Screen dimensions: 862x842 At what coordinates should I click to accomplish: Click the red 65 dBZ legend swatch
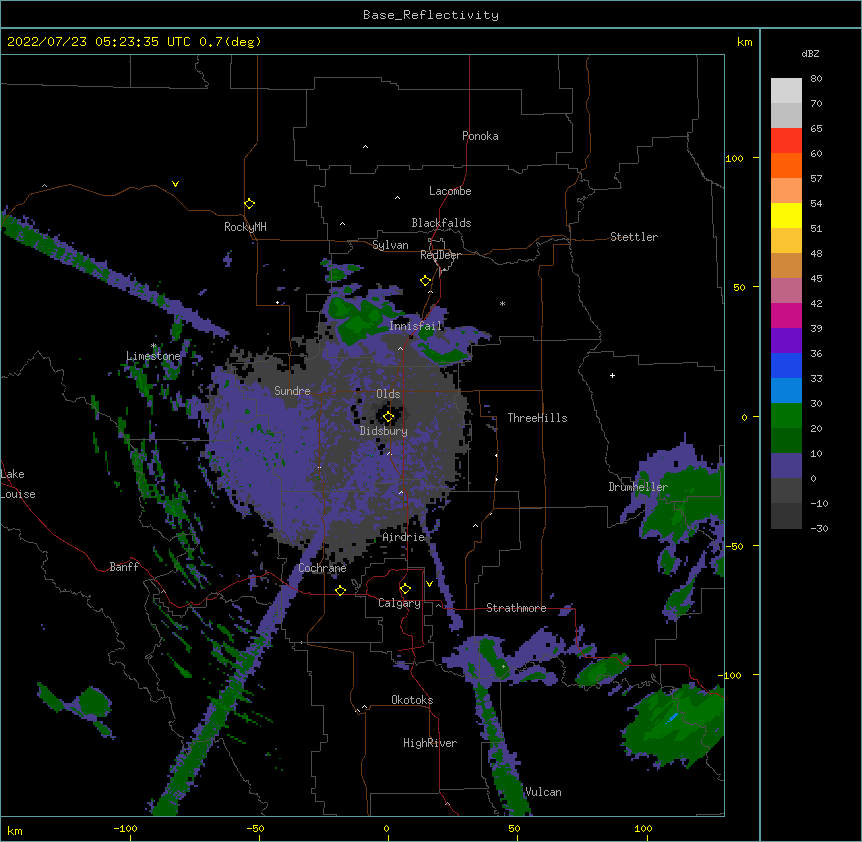pos(786,141)
